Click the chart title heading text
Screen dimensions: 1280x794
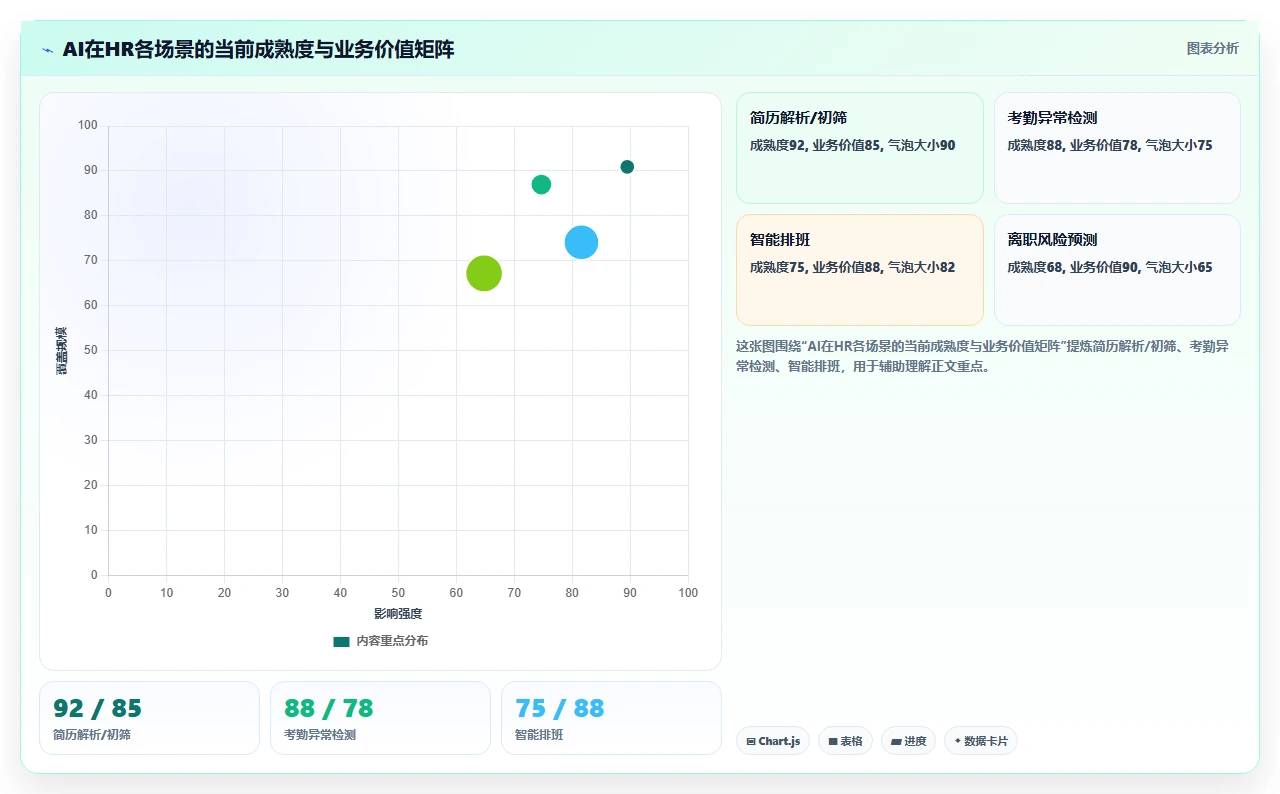pyautogui.click(x=258, y=49)
